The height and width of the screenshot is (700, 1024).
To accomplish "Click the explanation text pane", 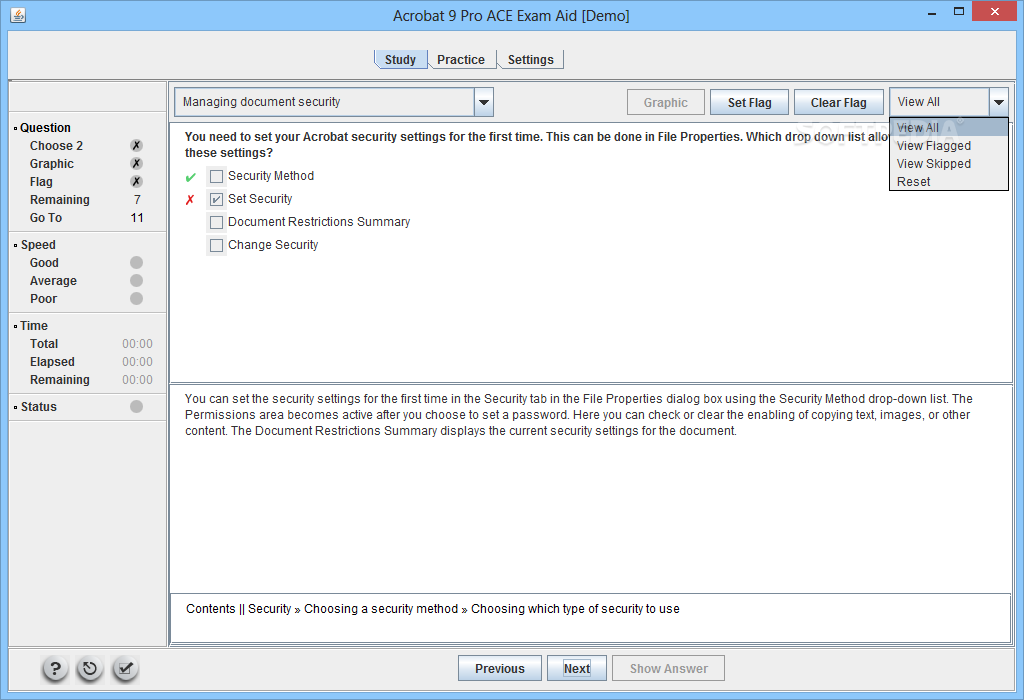I will click(590, 487).
